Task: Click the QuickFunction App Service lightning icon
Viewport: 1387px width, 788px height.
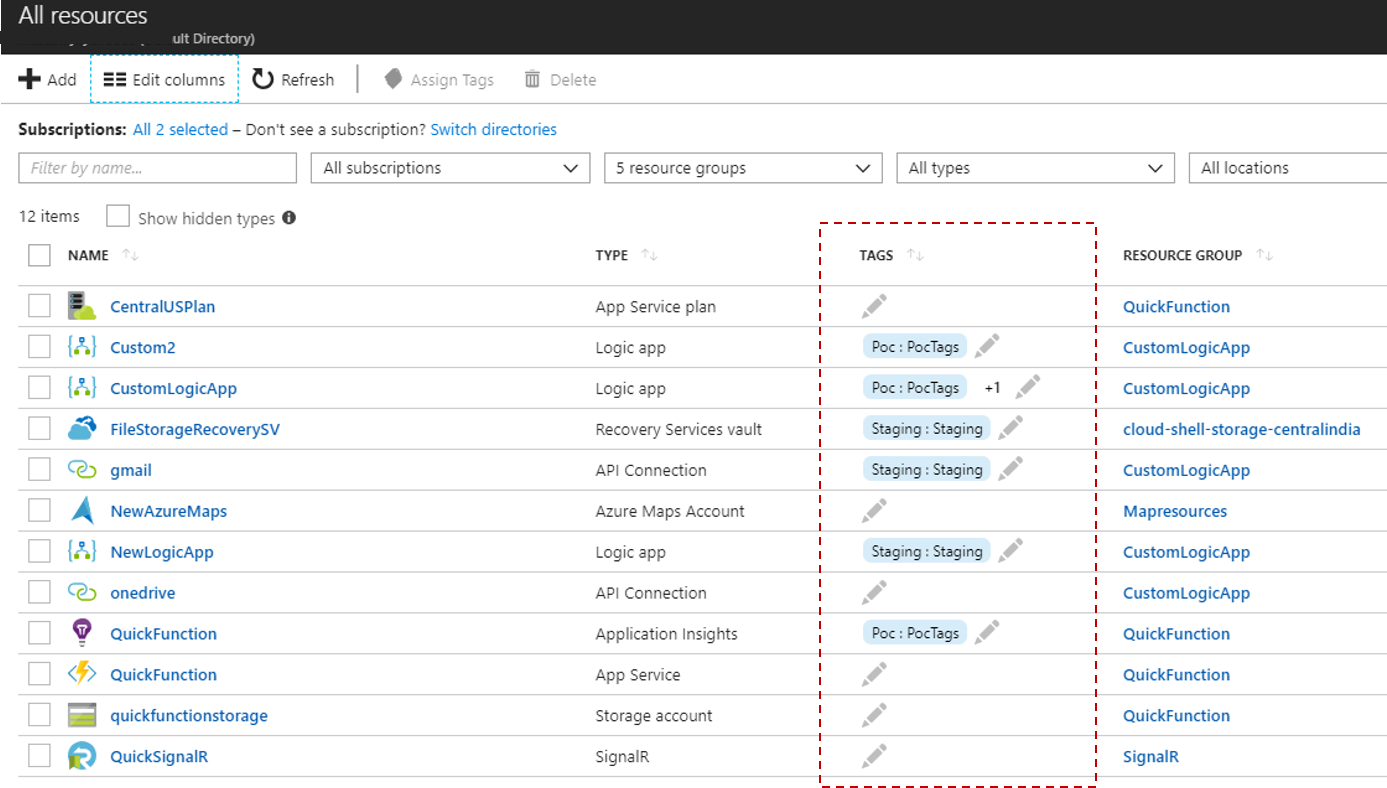Action: point(82,674)
